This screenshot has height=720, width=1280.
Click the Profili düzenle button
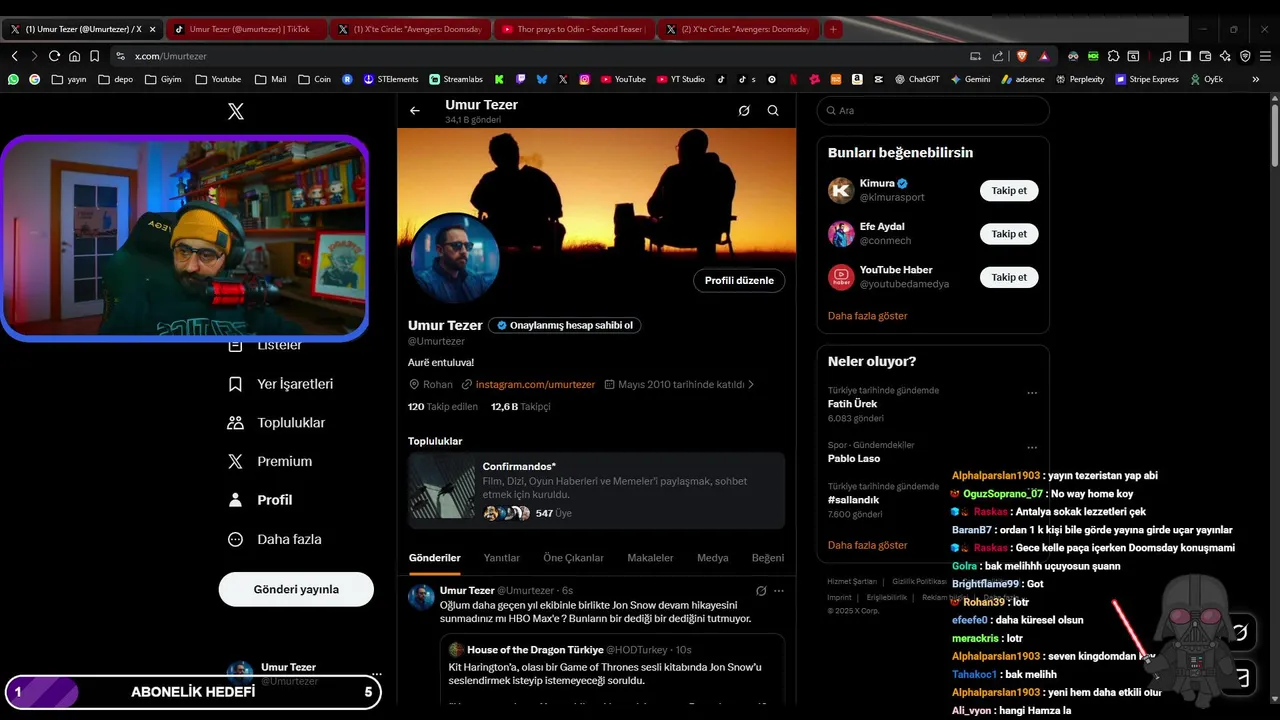click(739, 281)
